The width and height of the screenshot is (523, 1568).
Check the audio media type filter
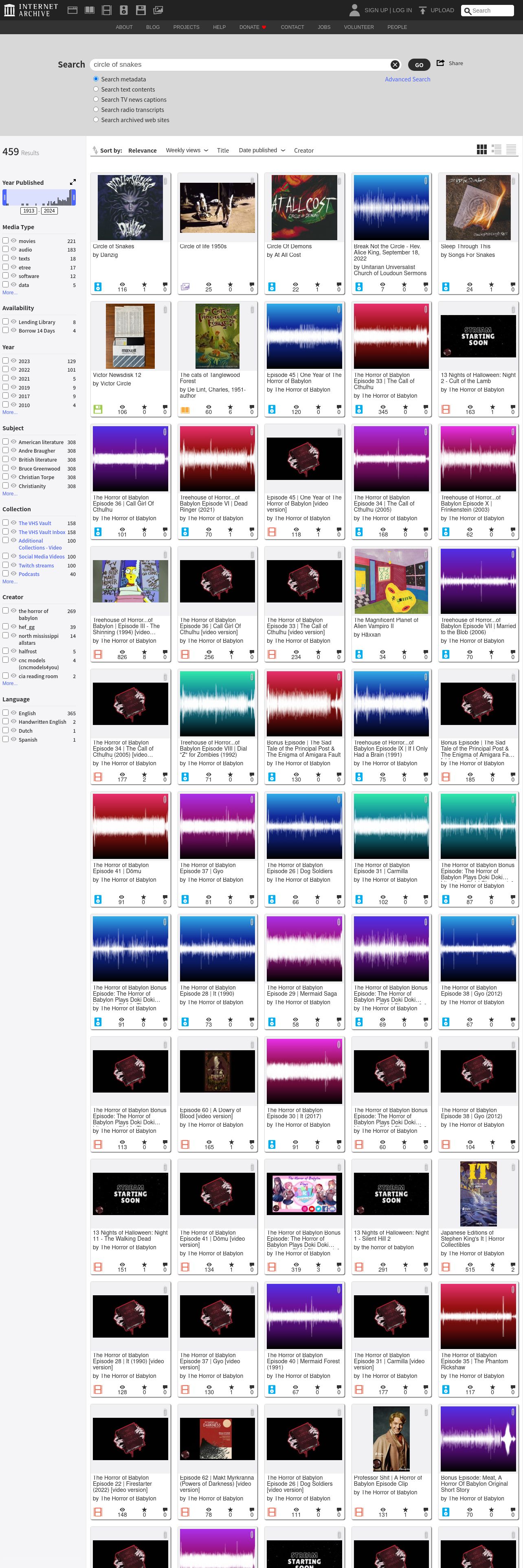[5, 249]
